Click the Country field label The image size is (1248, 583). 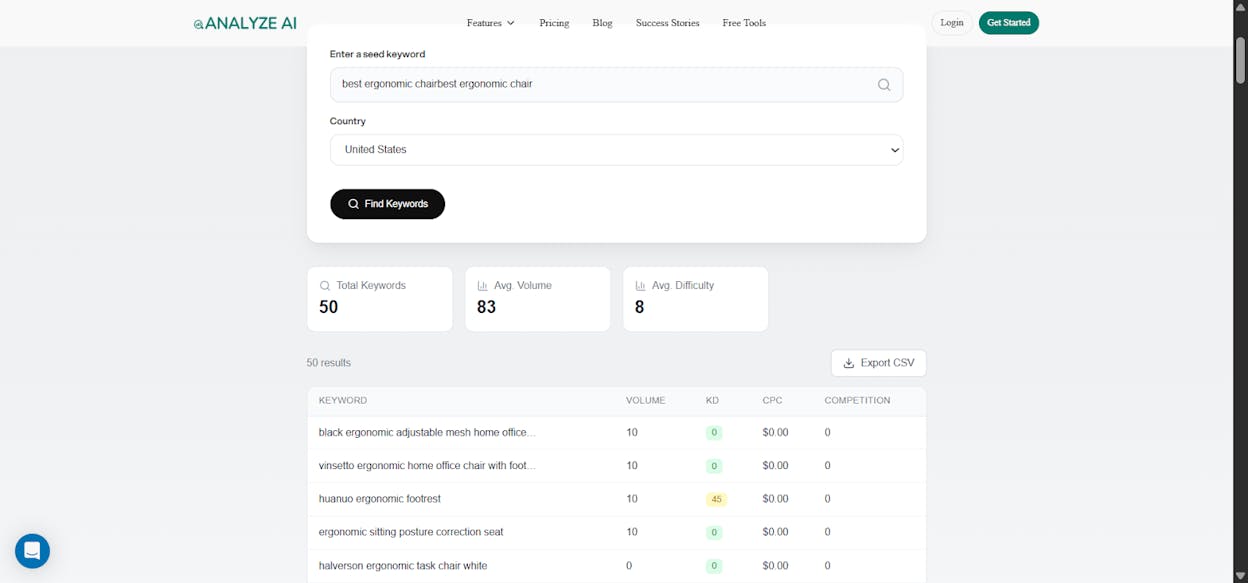pyautogui.click(x=348, y=121)
